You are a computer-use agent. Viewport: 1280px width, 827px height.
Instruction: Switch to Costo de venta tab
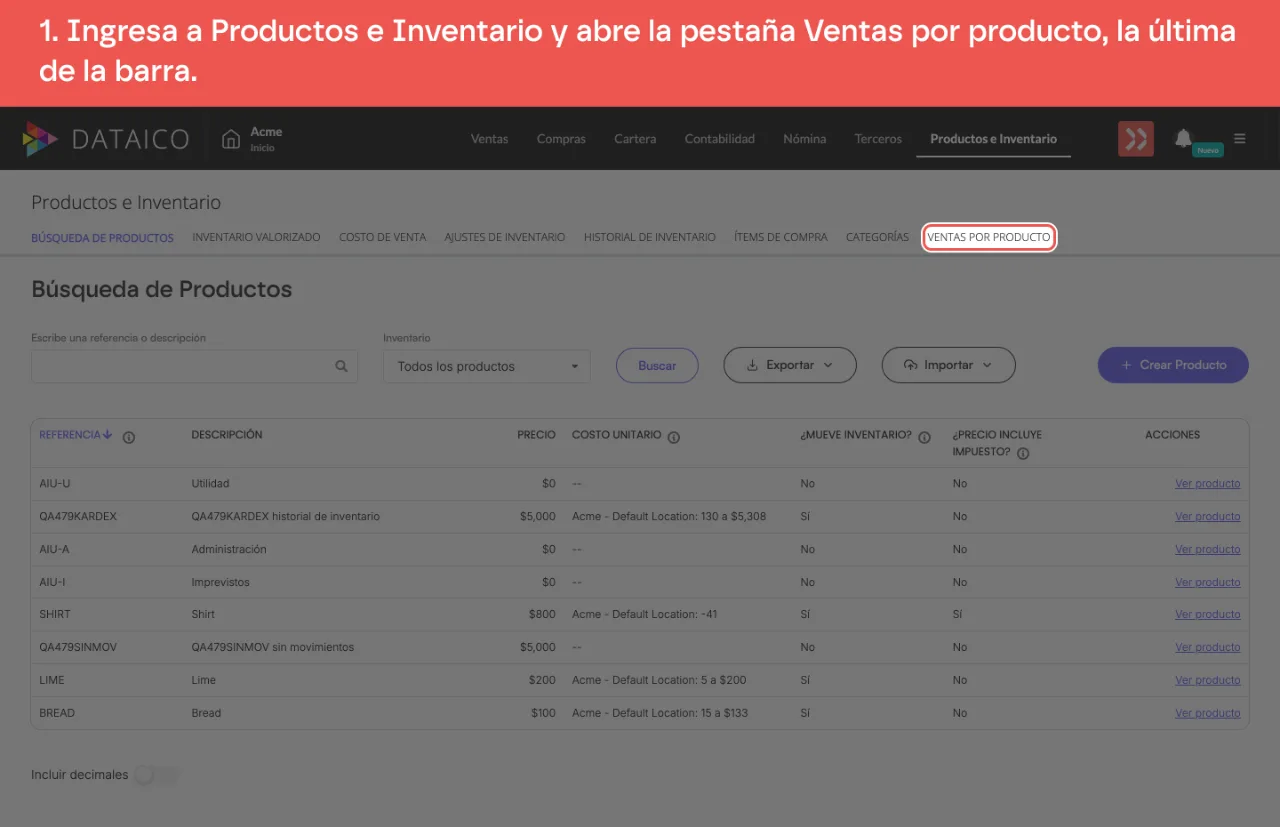[x=382, y=238]
